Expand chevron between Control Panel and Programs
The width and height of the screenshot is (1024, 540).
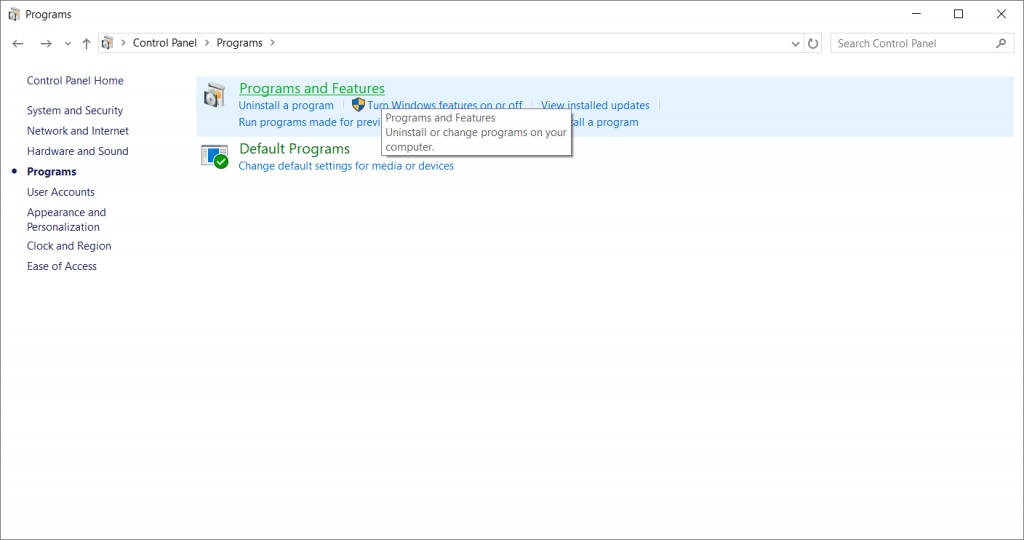[207, 43]
